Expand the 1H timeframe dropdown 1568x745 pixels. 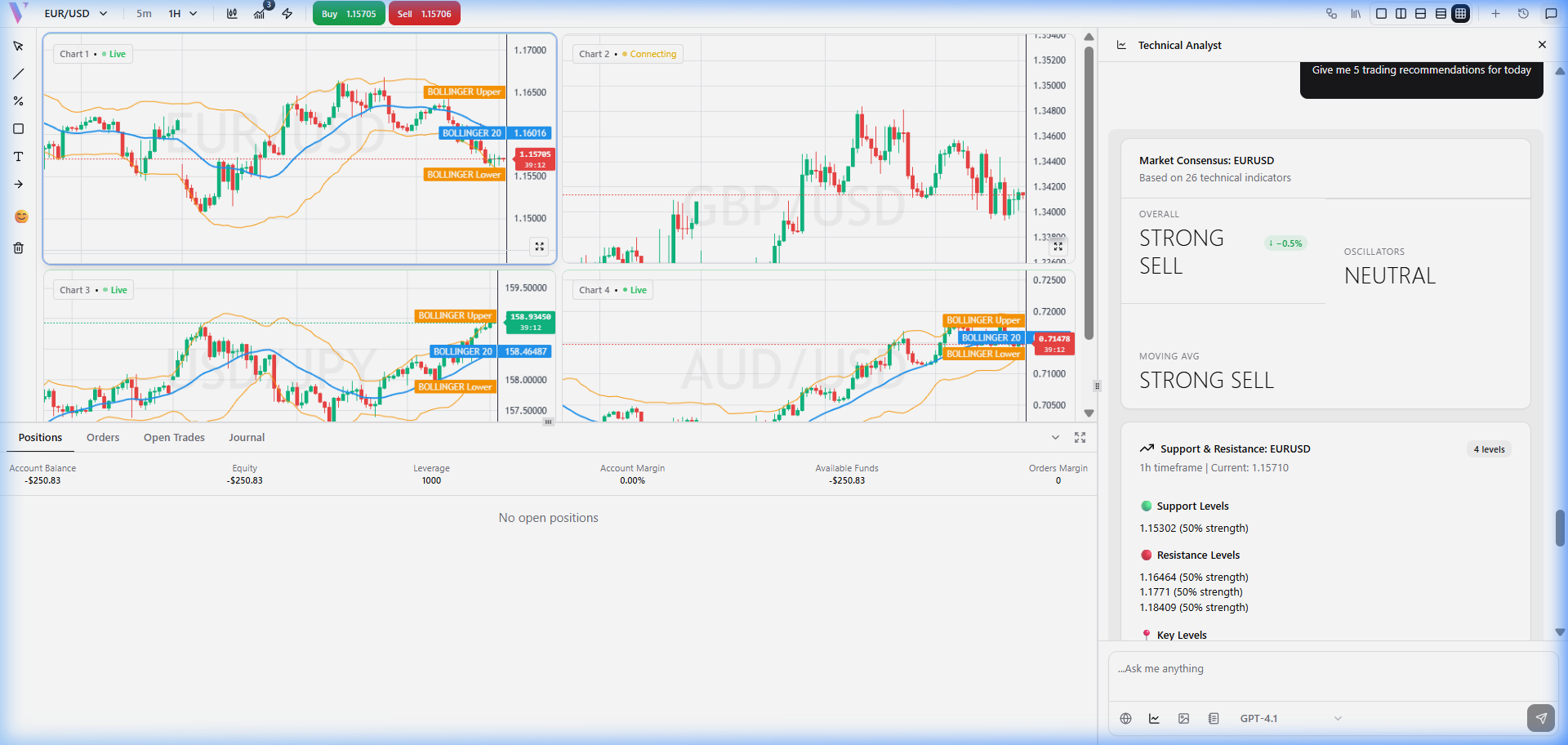[183, 13]
